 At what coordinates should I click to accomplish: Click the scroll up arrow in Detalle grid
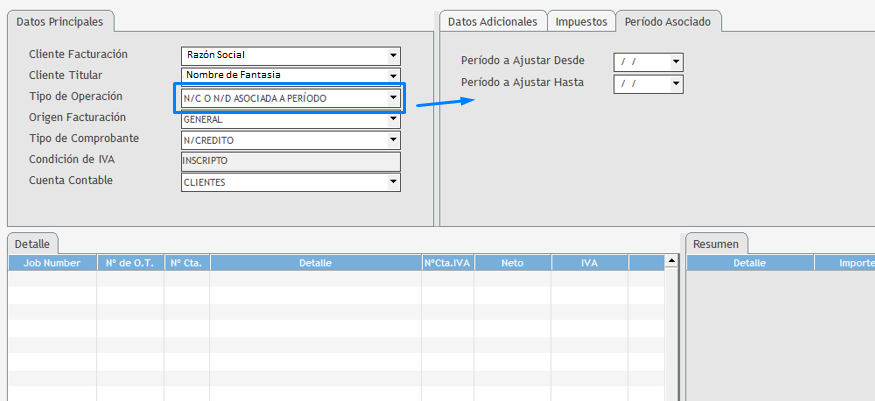click(x=672, y=262)
